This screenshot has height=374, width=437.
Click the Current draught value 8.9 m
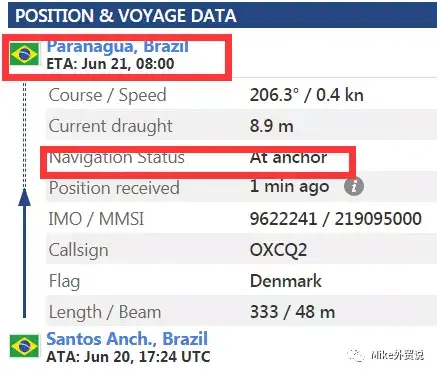click(272, 126)
